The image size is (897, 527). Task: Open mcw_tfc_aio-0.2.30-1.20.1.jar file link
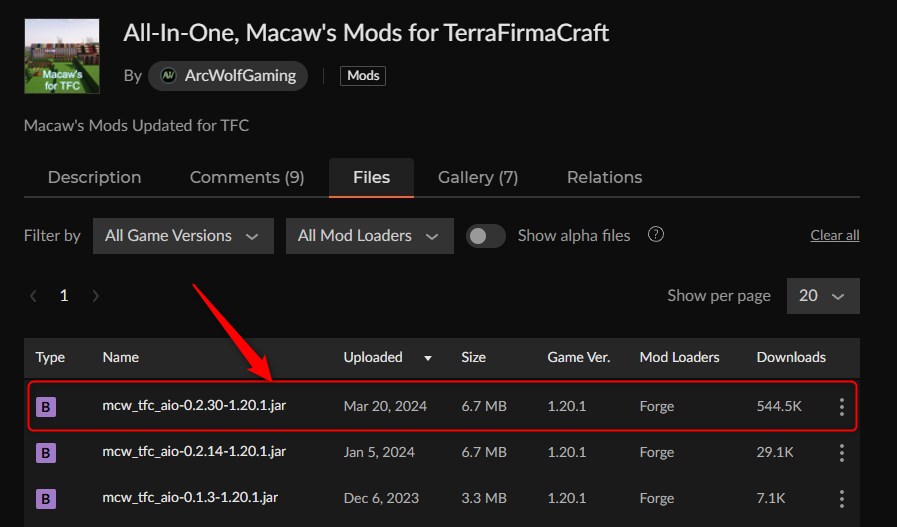pos(194,406)
